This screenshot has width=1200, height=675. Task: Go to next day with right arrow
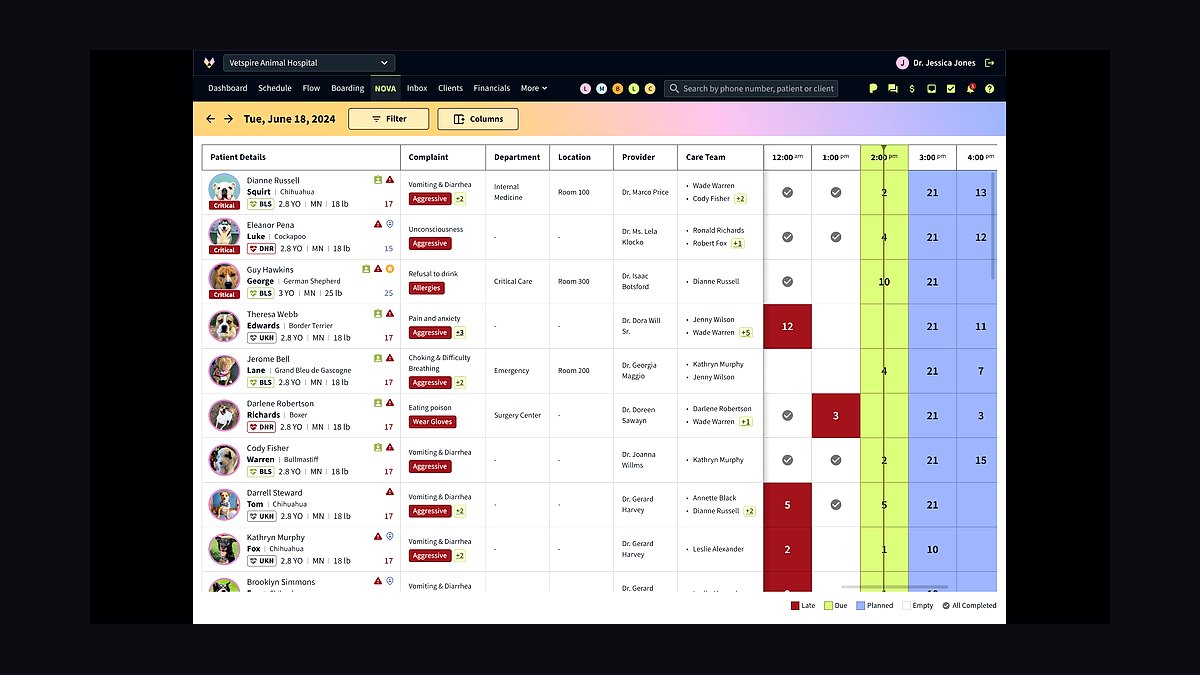coord(229,119)
